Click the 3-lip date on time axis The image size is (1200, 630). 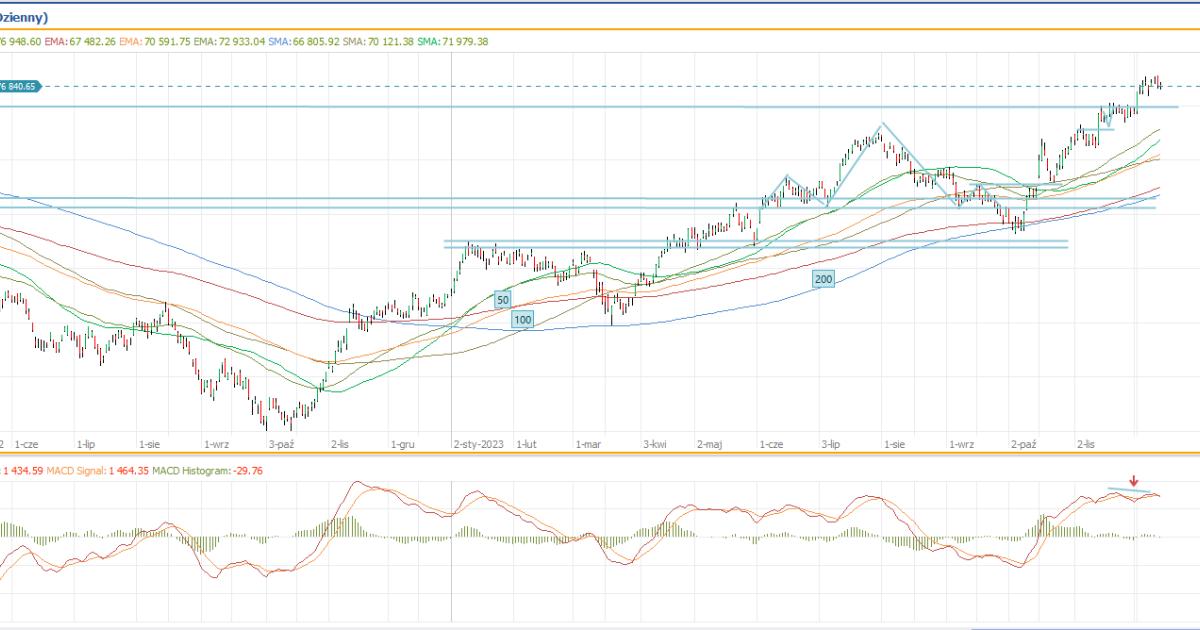tap(833, 441)
